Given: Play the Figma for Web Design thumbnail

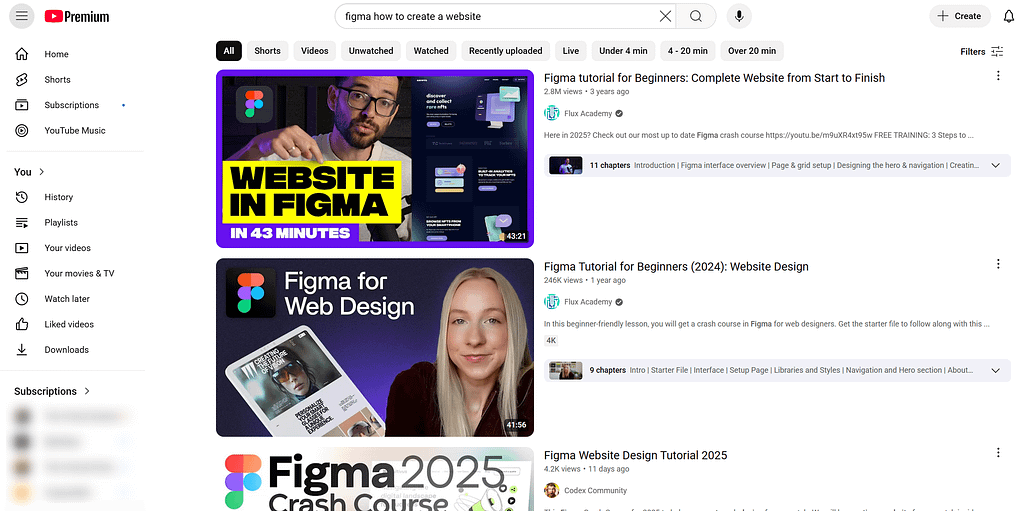Looking at the screenshot, I should click(375, 348).
